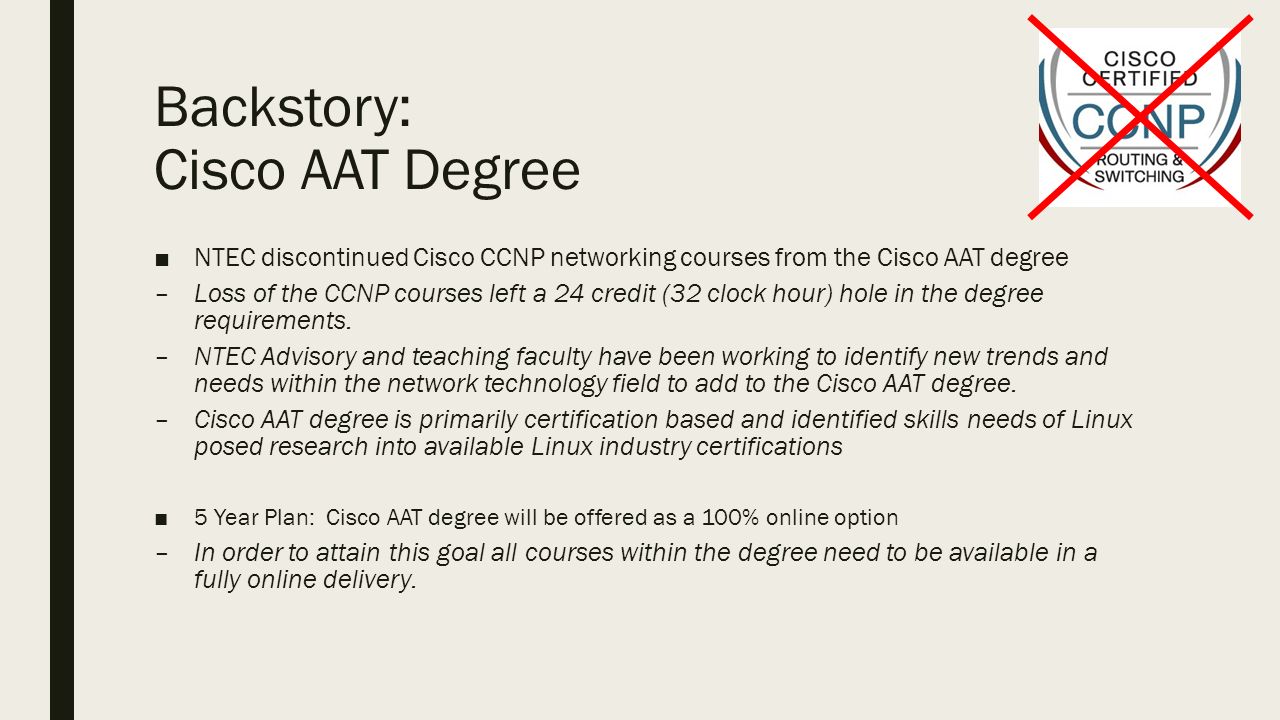
Task: Select the primarily certification based text line
Action: coord(663,419)
